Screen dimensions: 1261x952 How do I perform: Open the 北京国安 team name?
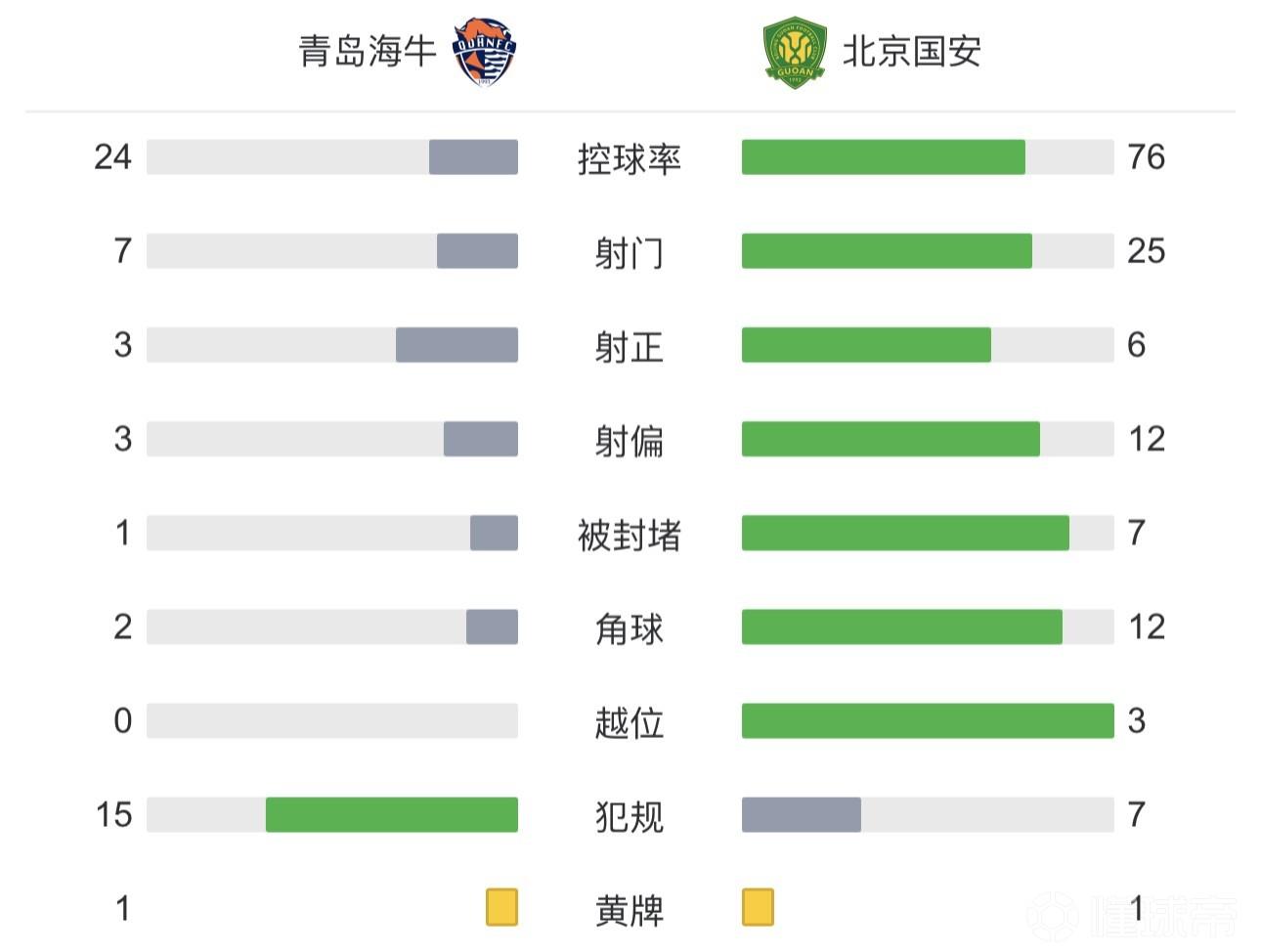tap(911, 52)
